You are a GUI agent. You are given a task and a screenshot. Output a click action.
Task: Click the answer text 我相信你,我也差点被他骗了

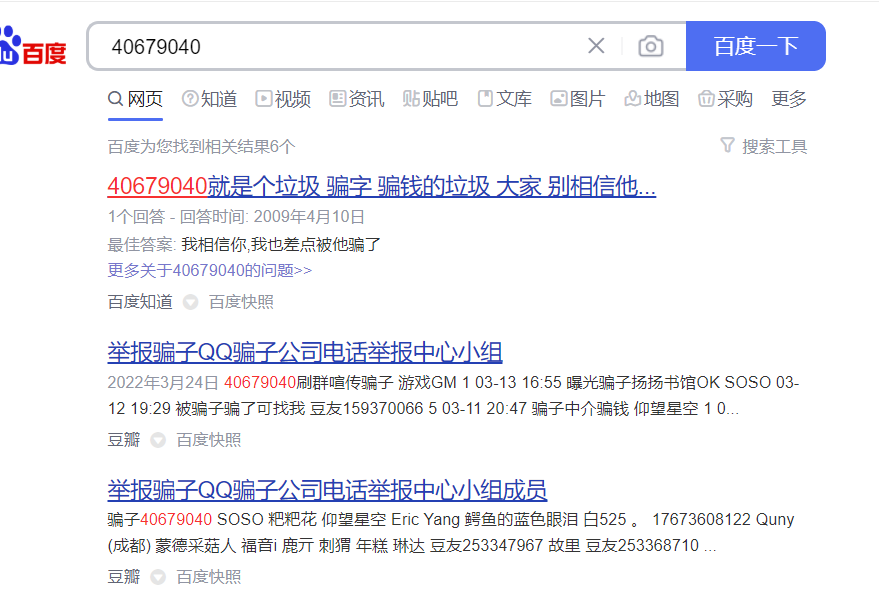281,244
